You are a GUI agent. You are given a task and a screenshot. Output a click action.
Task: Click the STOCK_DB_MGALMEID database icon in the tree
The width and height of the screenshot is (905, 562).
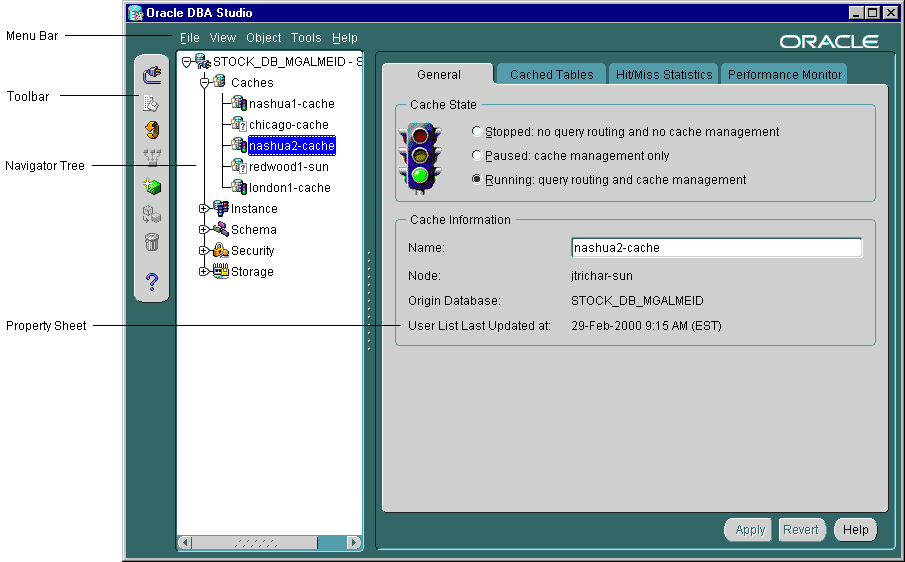[x=203, y=61]
